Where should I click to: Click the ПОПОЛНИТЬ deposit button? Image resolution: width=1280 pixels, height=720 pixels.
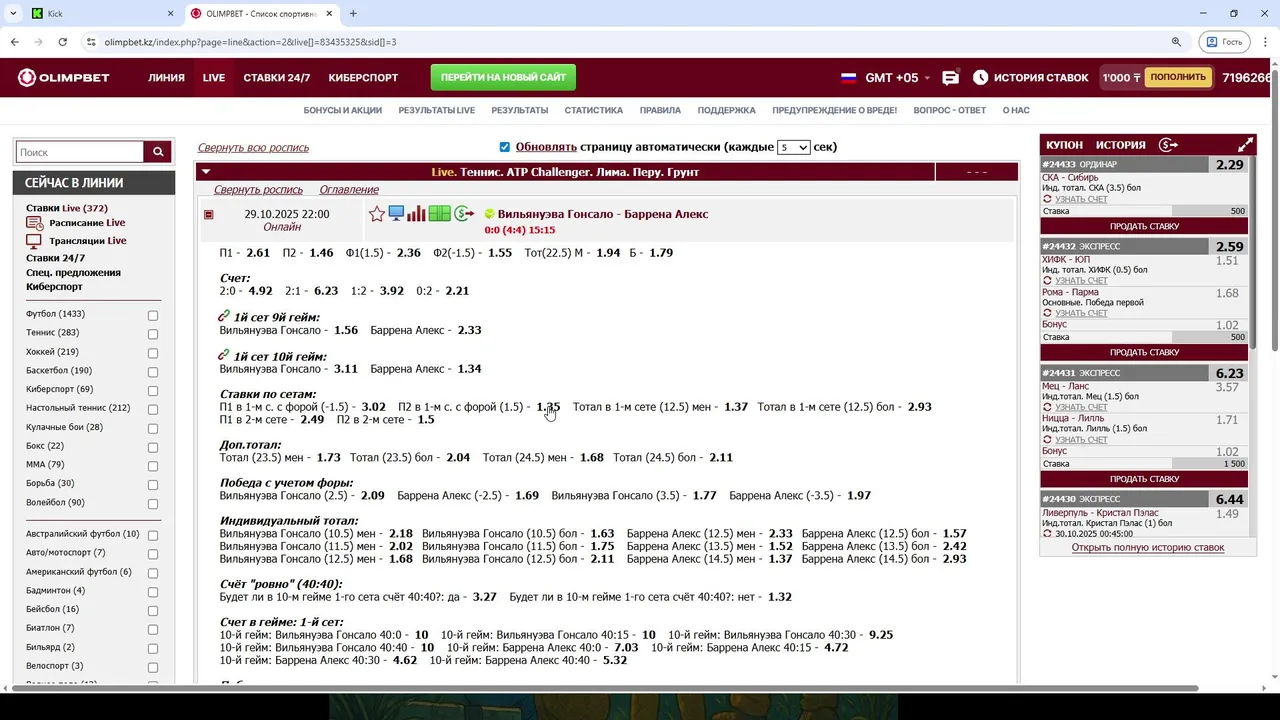pos(1178,77)
